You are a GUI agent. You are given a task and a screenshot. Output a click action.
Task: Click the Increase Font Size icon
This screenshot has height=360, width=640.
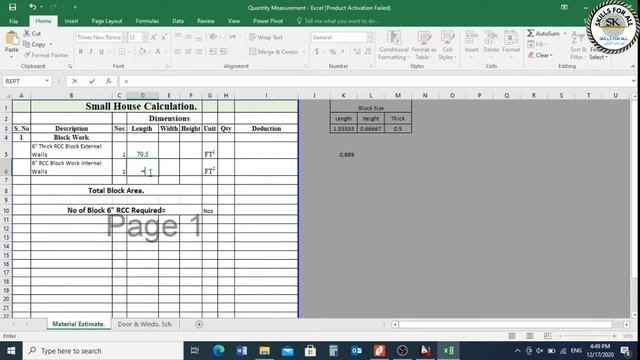tap(153, 37)
